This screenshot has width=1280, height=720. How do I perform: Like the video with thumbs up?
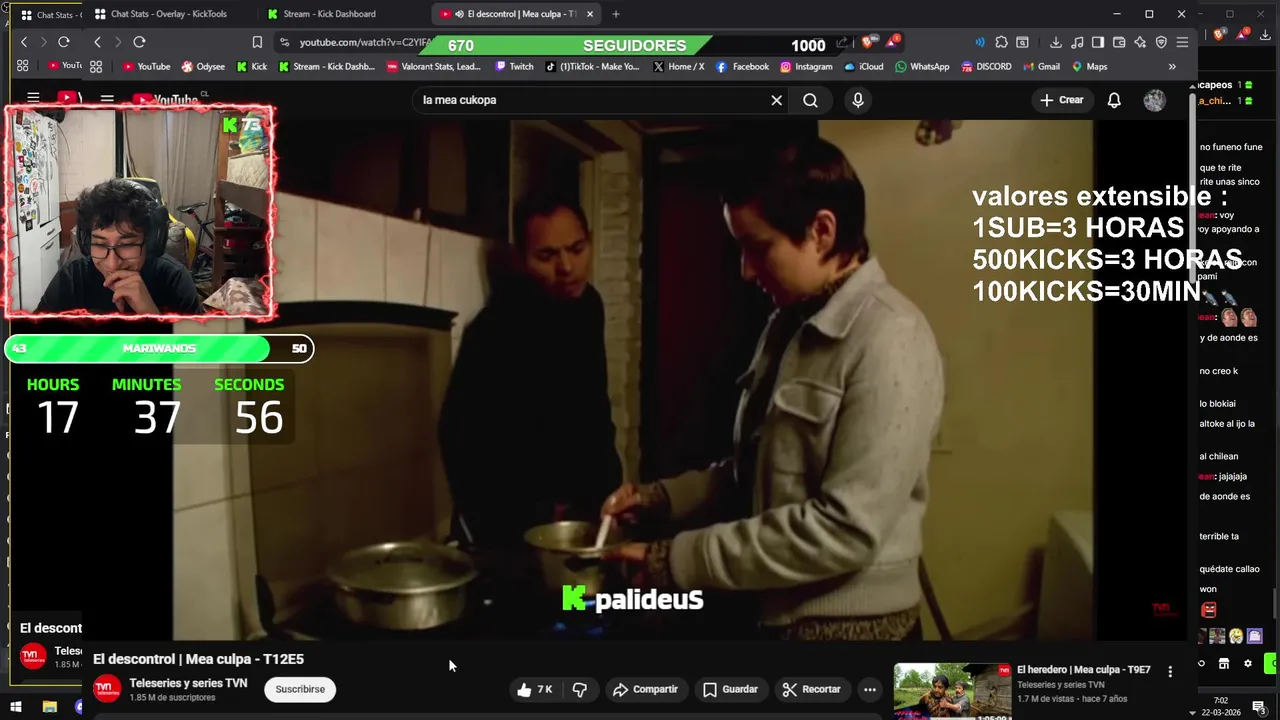click(535, 689)
